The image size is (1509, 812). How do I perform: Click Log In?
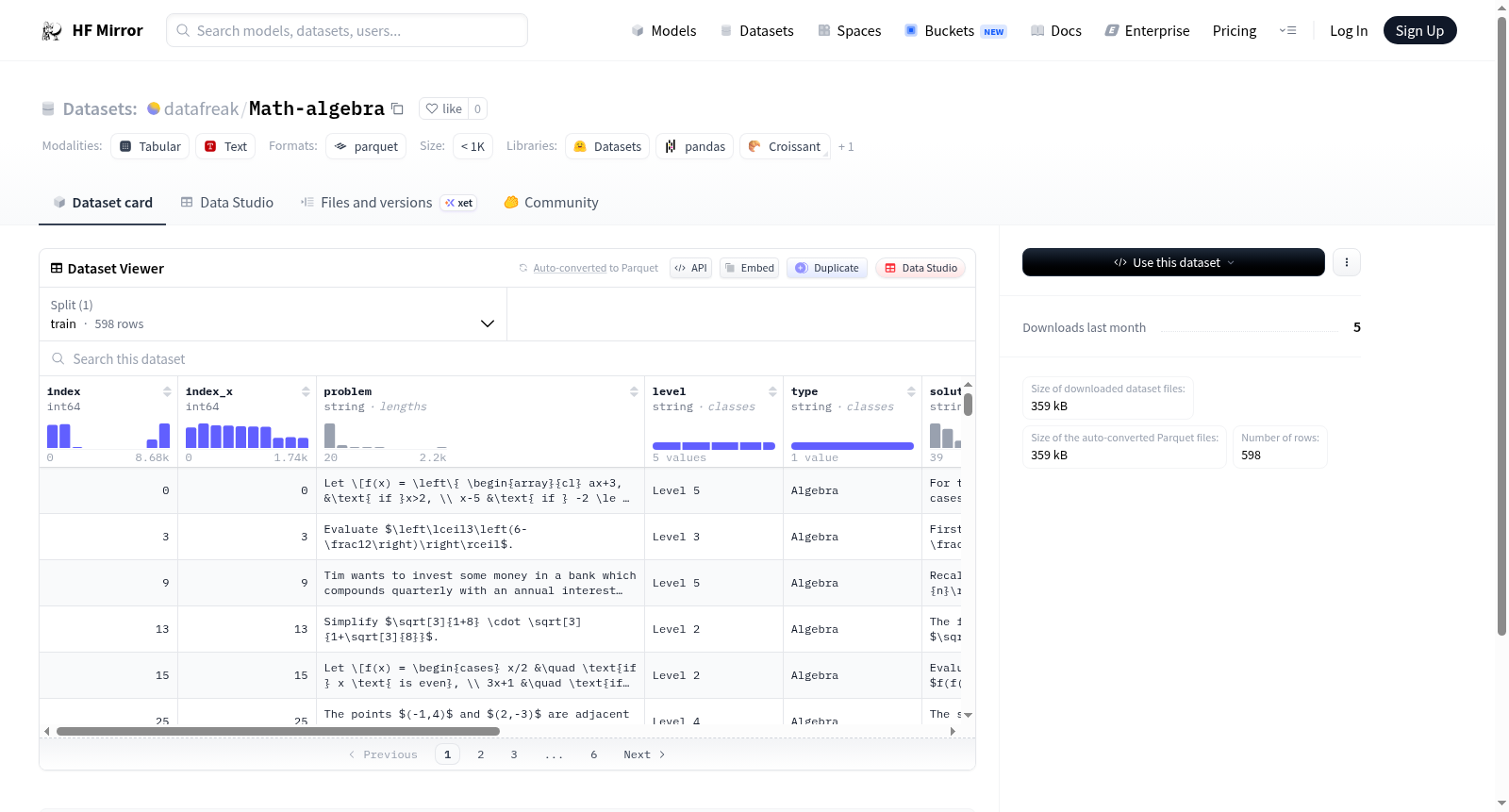tap(1349, 30)
